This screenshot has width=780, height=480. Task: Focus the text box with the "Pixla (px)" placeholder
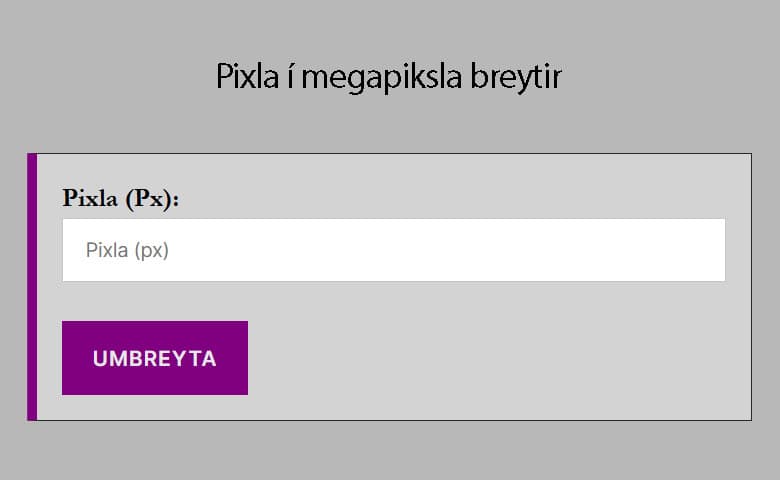(393, 250)
